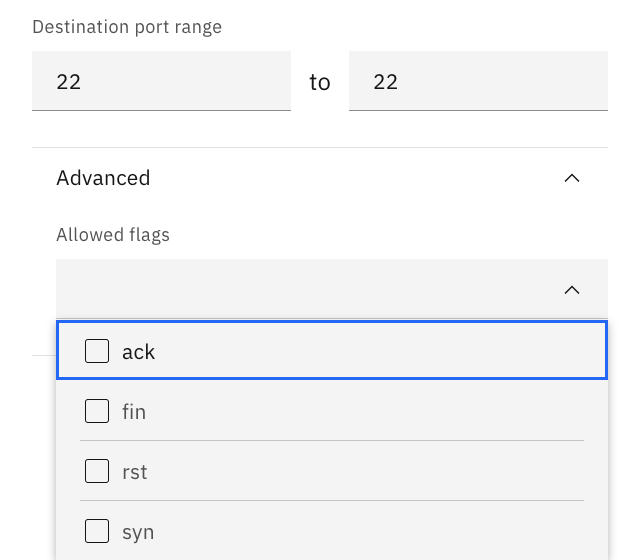Image resolution: width=640 pixels, height=560 pixels.
Task: Click the Allowed flags label
Action: click(113, 235)
